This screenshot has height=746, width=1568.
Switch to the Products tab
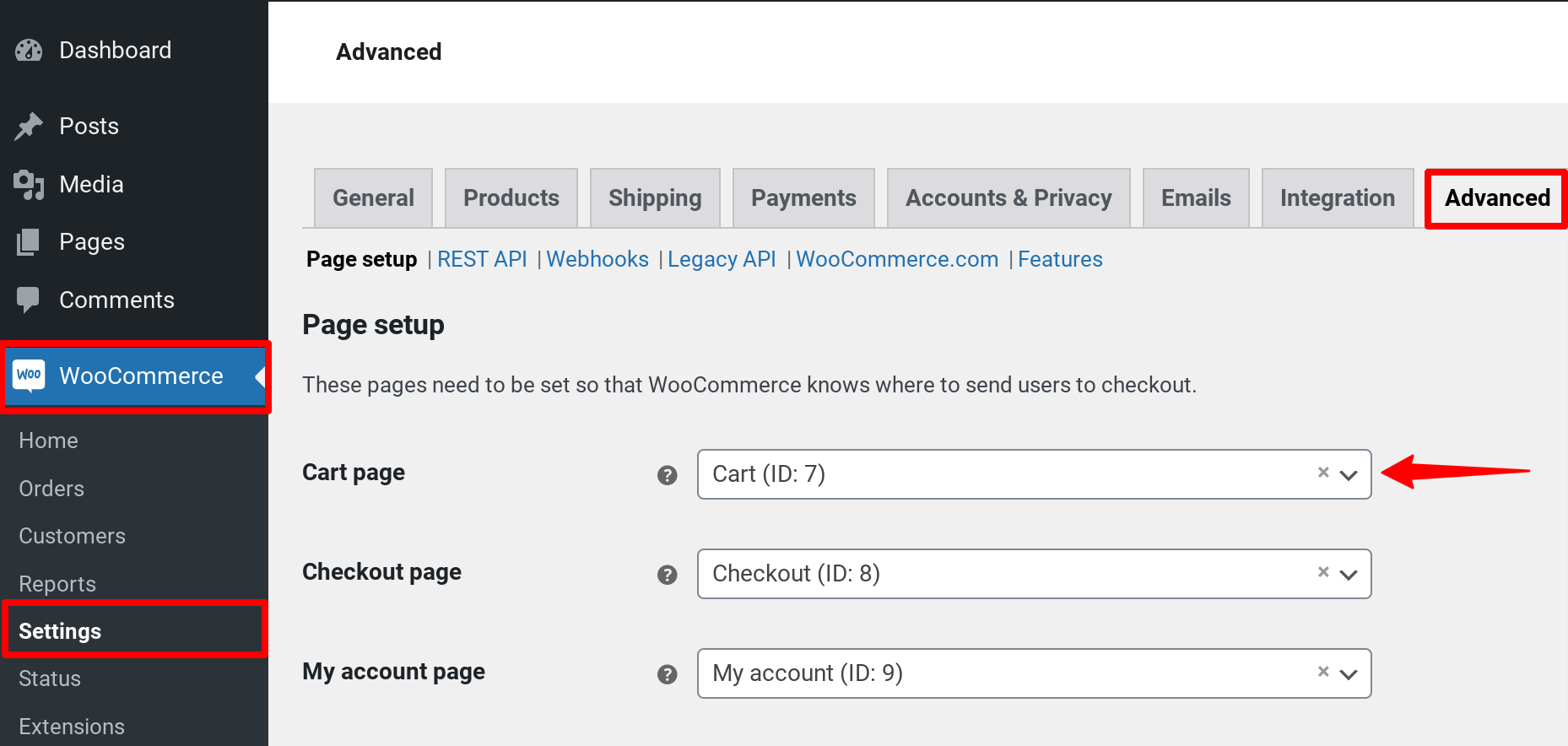point(511,198)
